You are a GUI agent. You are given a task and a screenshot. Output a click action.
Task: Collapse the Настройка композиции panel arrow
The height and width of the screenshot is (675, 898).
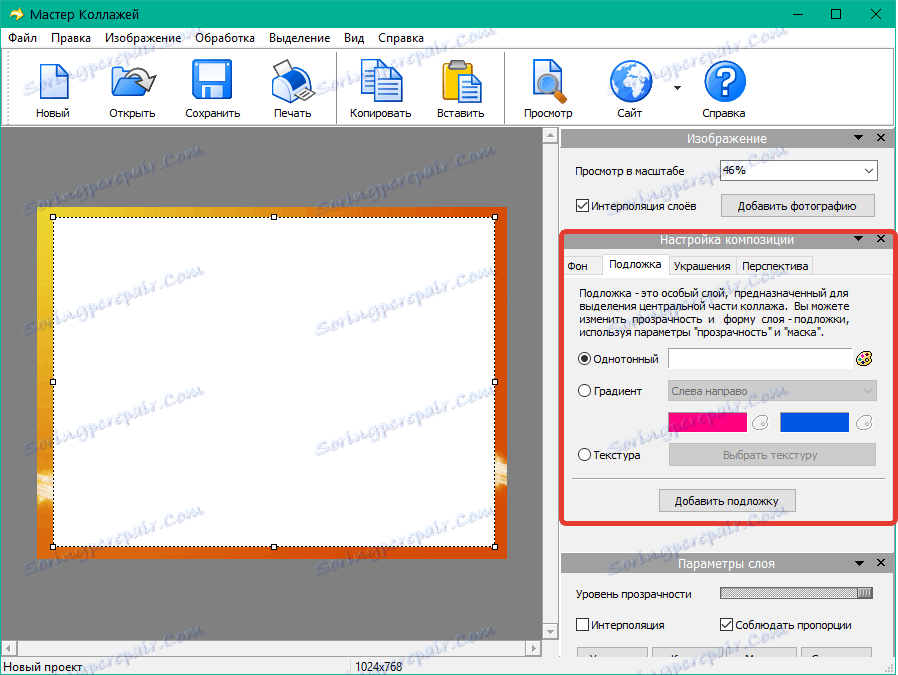coord(858,239)
